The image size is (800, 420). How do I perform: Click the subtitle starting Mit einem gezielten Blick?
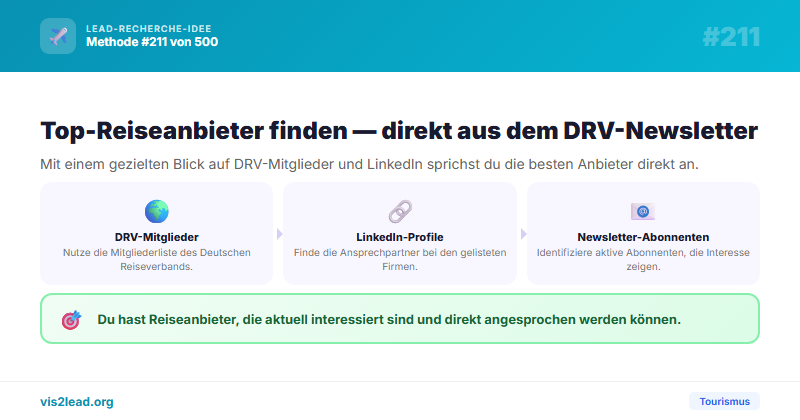(369, 164)
